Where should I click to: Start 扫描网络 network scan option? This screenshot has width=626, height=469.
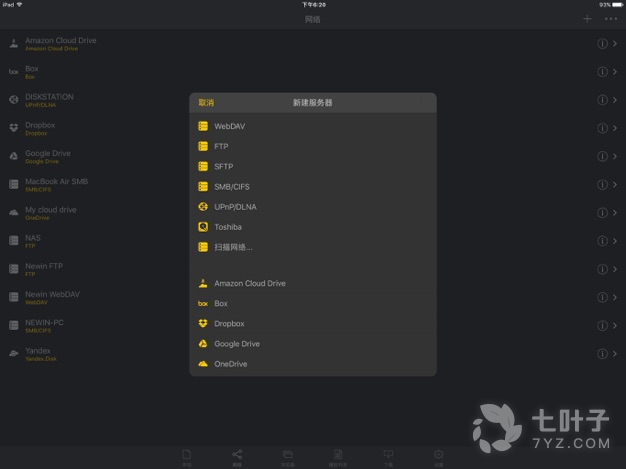313,247
